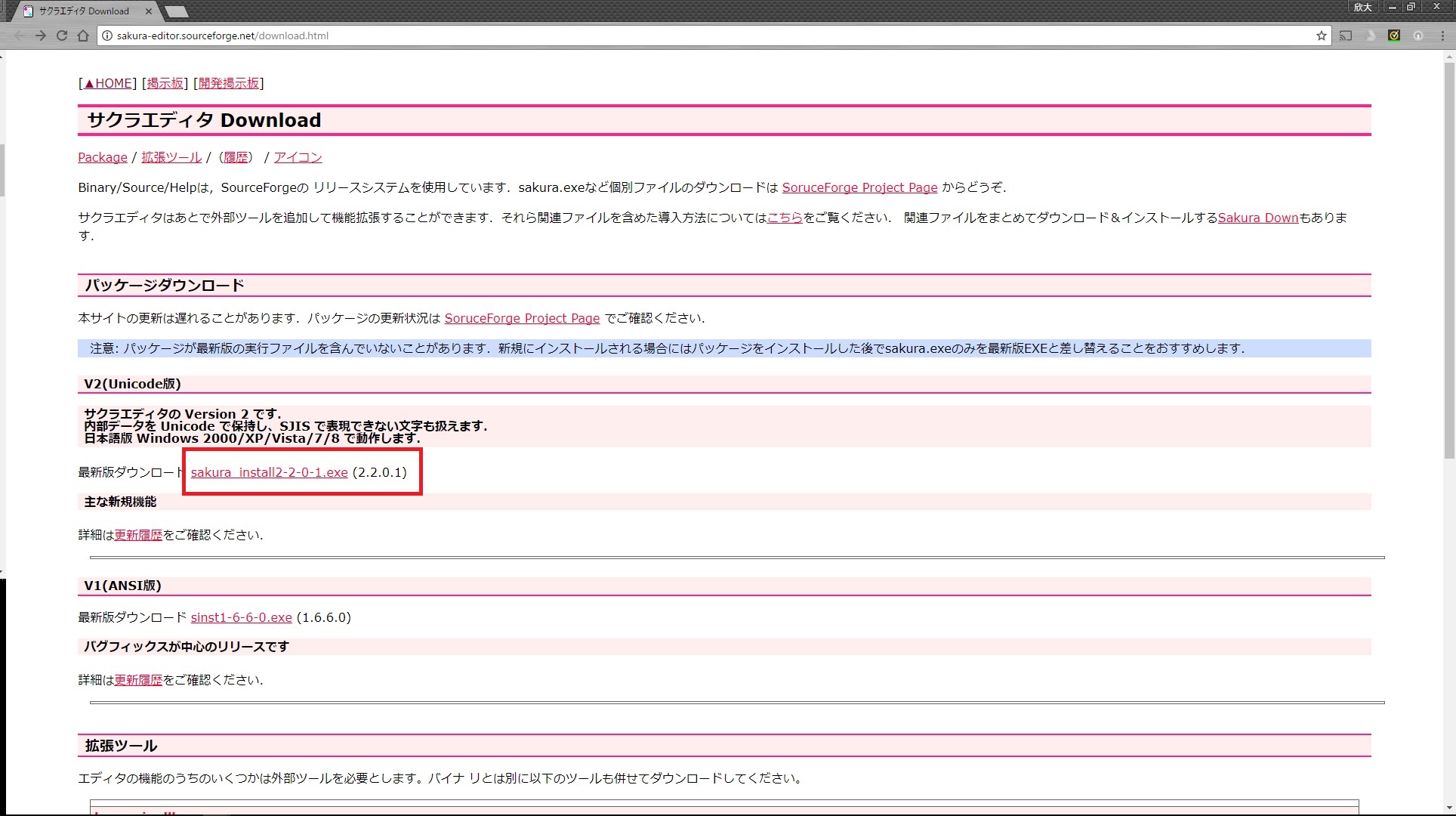1456x816 pixels.
Task: Close the サクラエディタ Download tab
Action: (149, 11)
